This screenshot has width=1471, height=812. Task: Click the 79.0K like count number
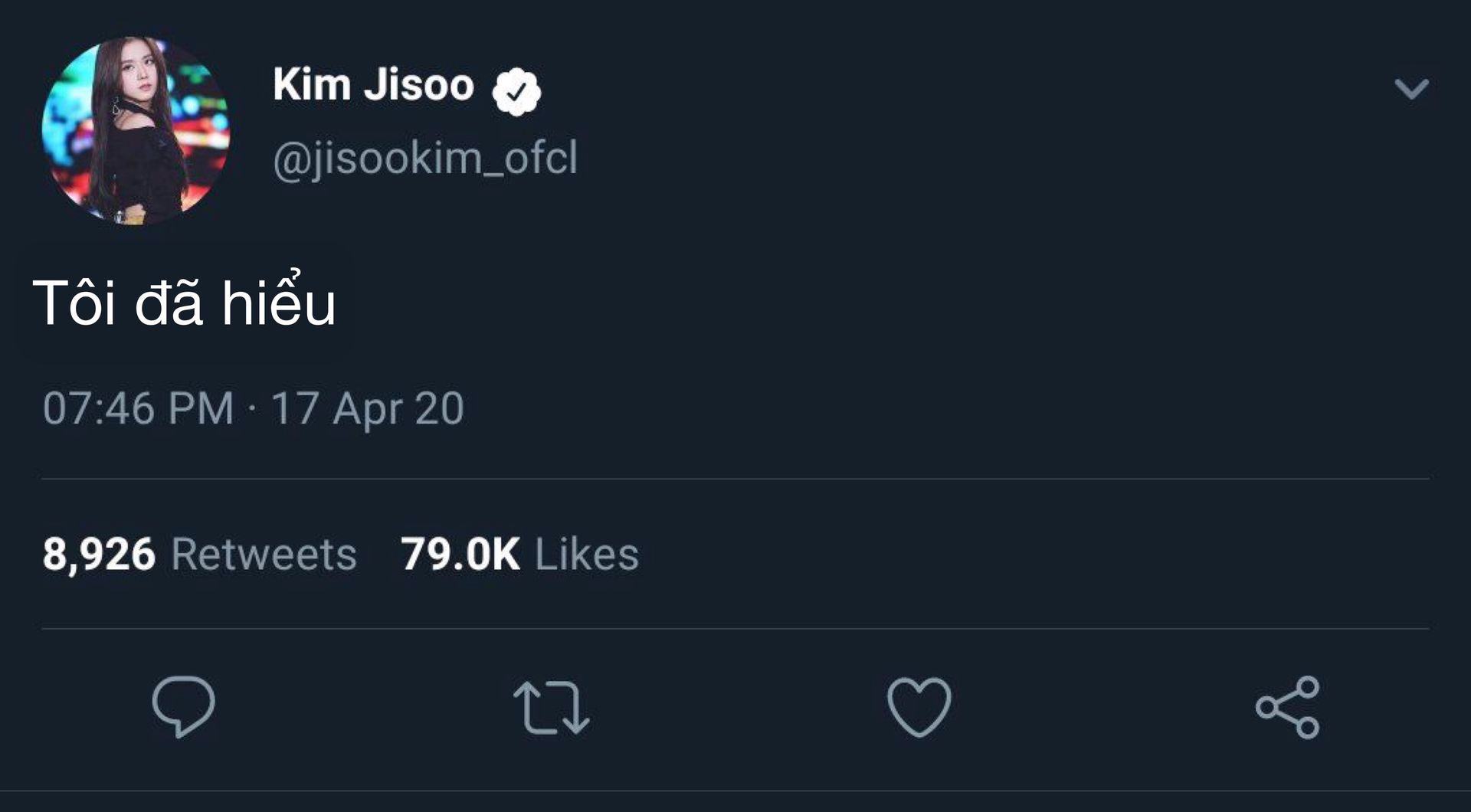460,554
